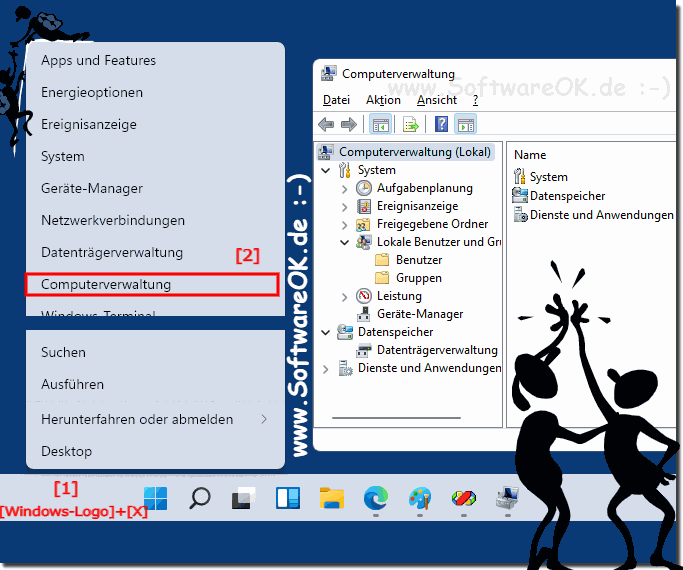Screen dimensions: 683x570
Task: Toggle the console tree pane toolbar icon
Action: (380, 125)
